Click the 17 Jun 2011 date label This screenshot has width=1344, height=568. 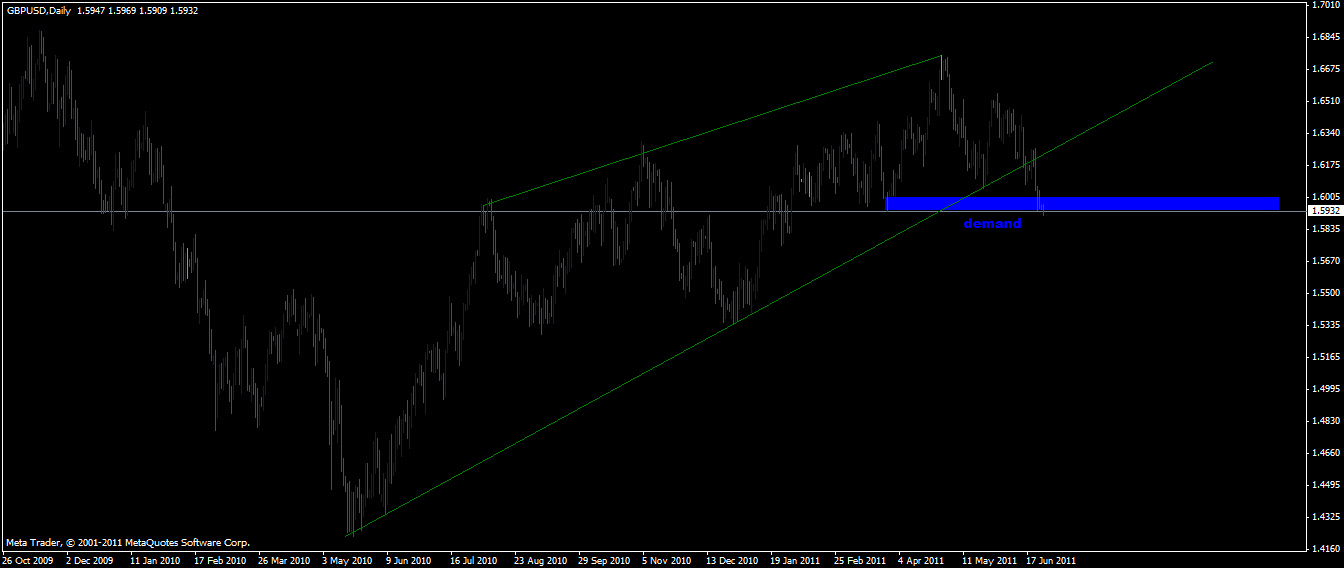1051,561
